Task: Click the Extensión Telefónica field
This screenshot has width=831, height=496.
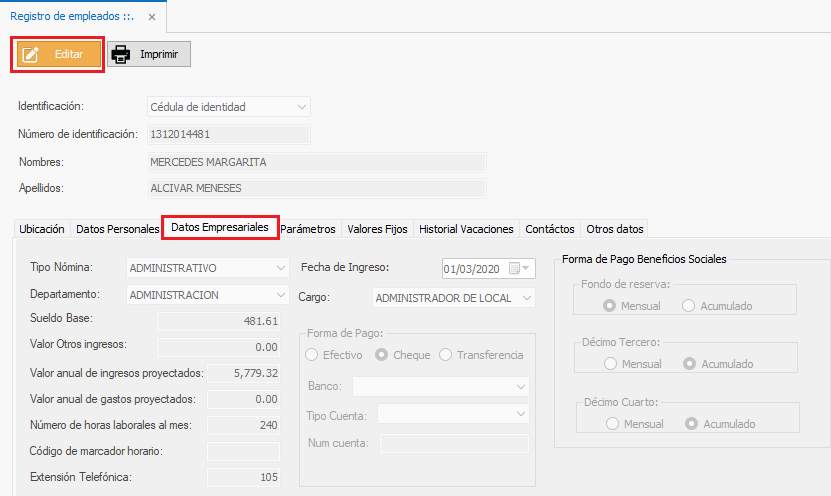Action: (244, 477)
